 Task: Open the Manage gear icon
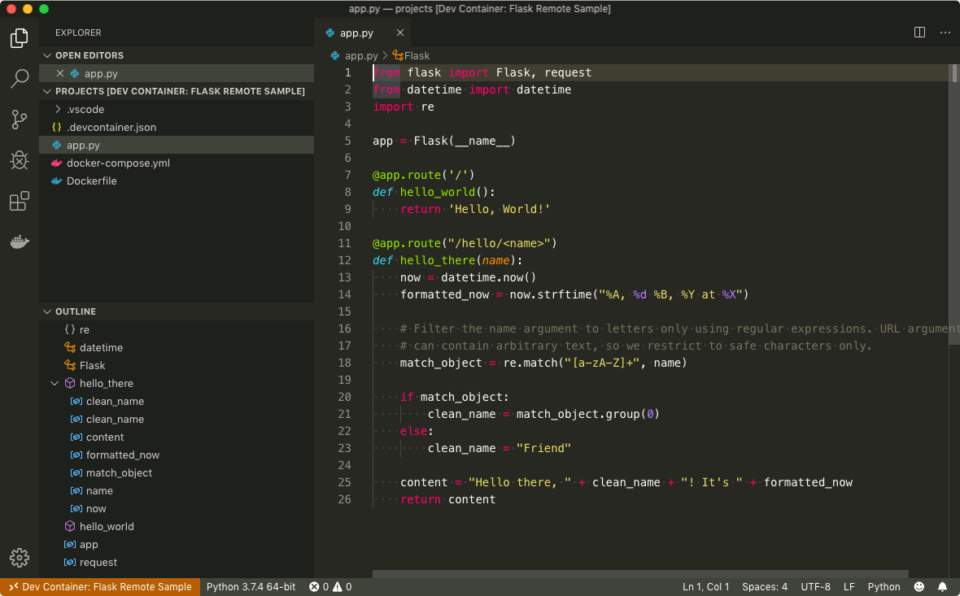(x=19, y=557)
